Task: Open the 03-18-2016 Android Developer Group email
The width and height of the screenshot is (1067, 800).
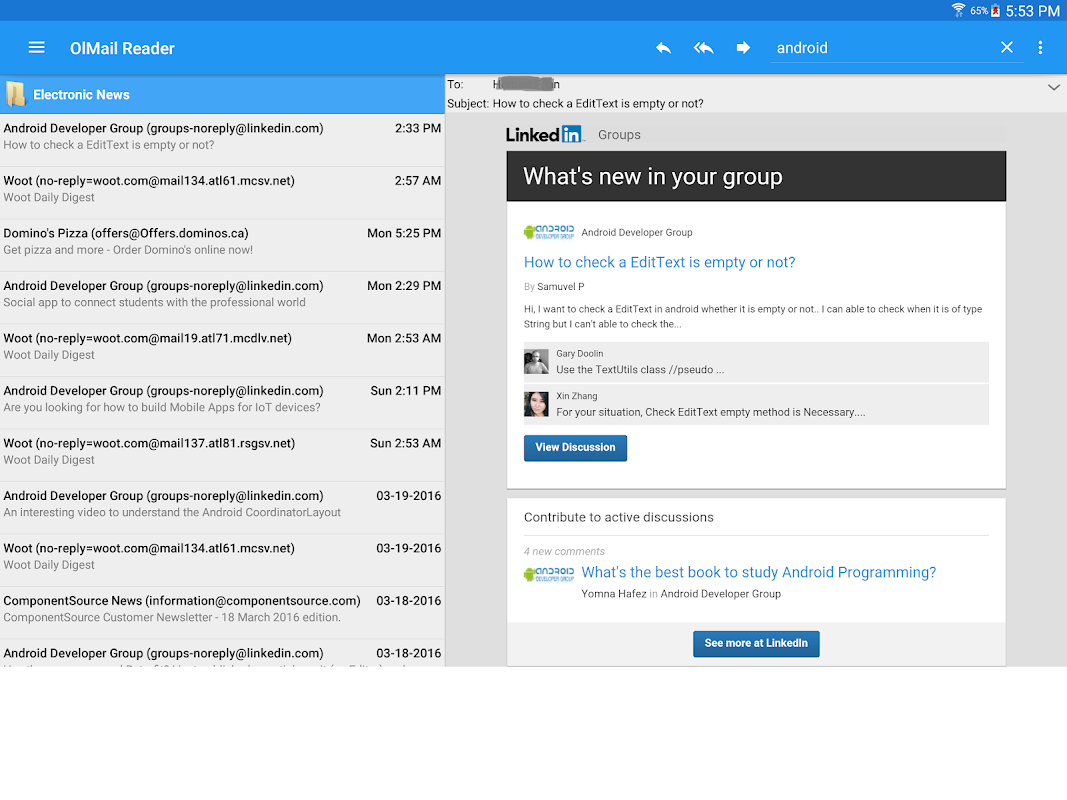Action: click(223, 653)
